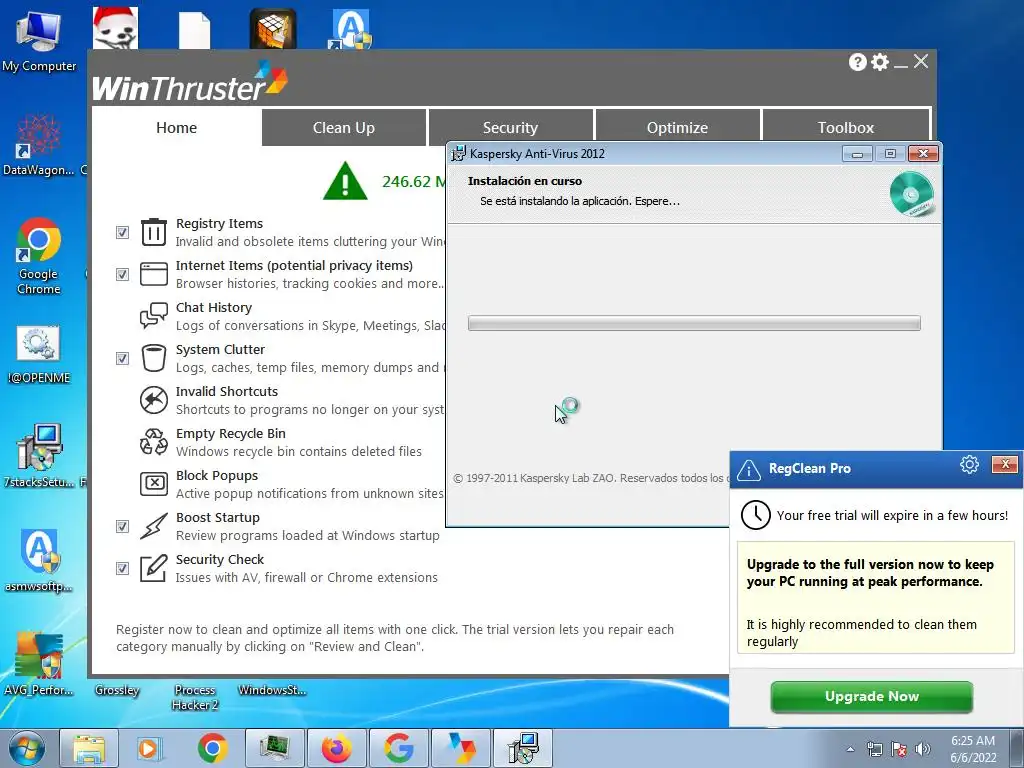Open Windows Explorer from taskbar
Screen dimensions: 1024x768
pos(89,748)
